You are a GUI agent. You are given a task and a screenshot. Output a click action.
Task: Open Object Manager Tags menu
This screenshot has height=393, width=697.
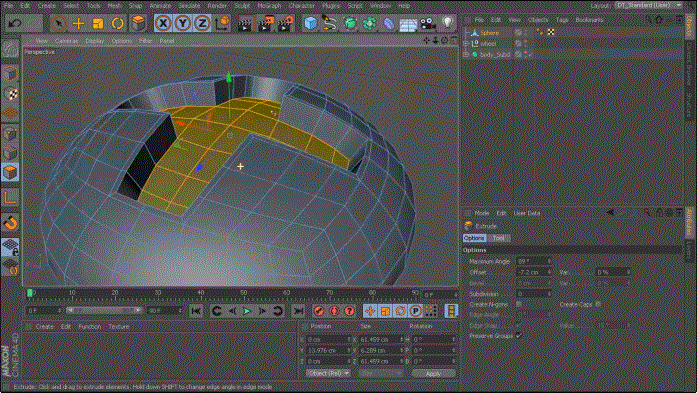pyautogui.click(x=562, y=20)
